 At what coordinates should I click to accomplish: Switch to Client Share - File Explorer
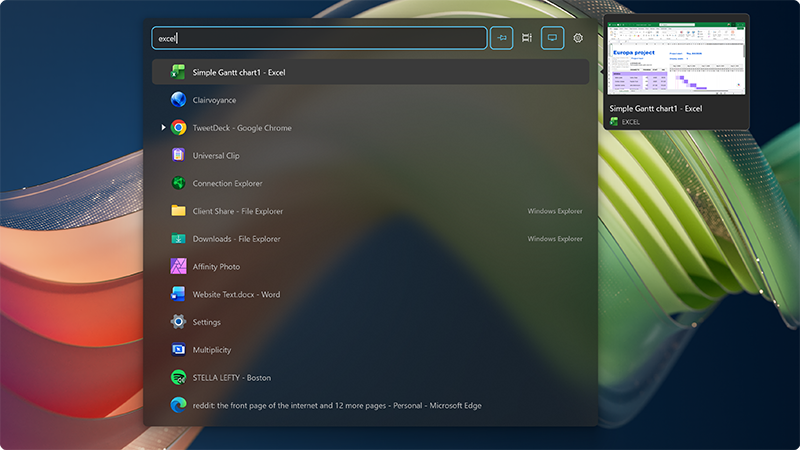click(370, 211)
